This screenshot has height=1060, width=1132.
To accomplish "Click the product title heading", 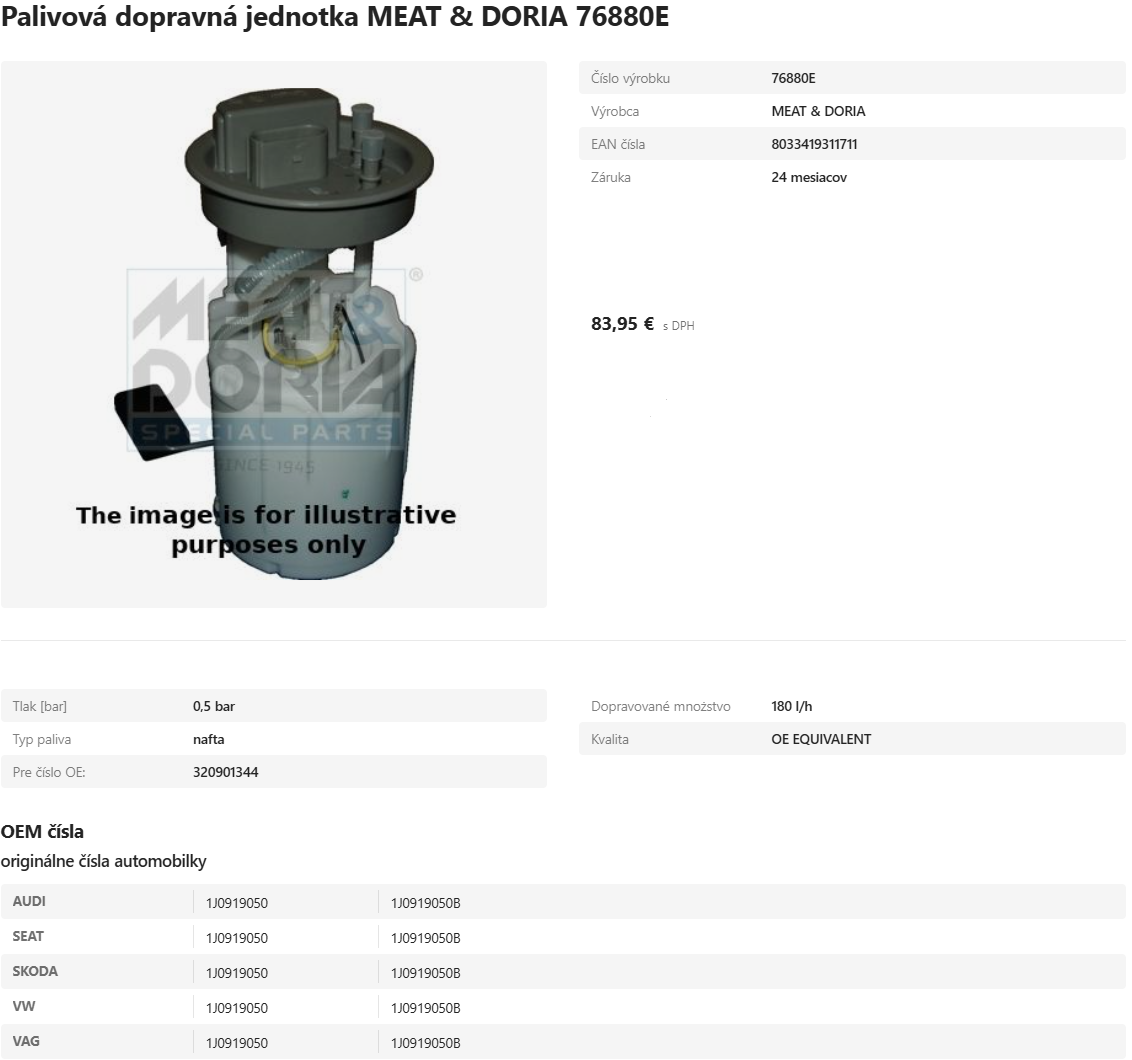I will tap(335, 19).
